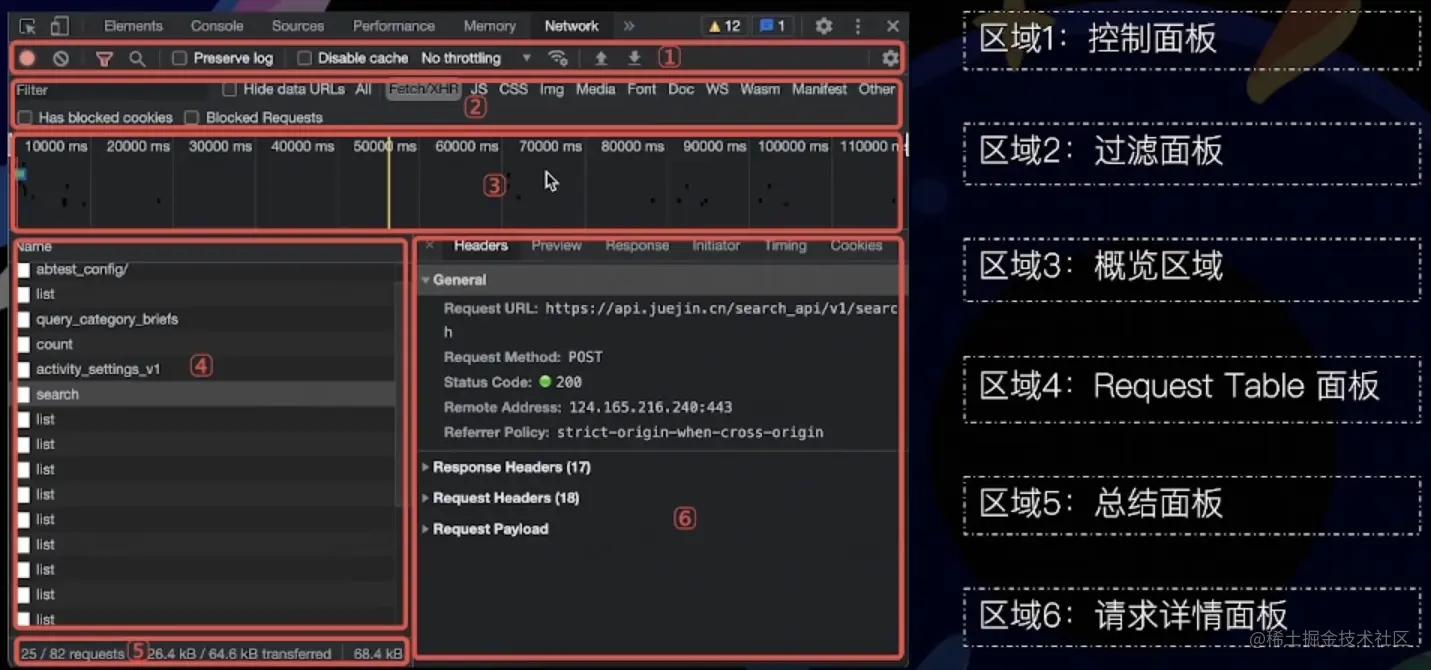This screenshot has height=670, width=1431.
Task: Open the Response sub-tab
Action: point(637,245)
